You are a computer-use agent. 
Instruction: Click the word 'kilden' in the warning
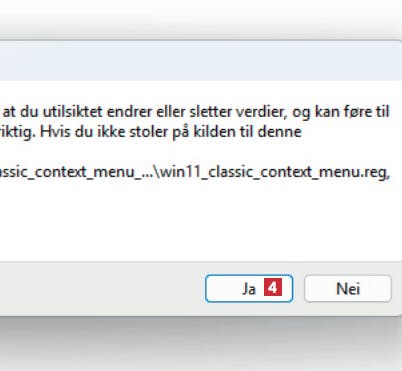tap(211, 132)
